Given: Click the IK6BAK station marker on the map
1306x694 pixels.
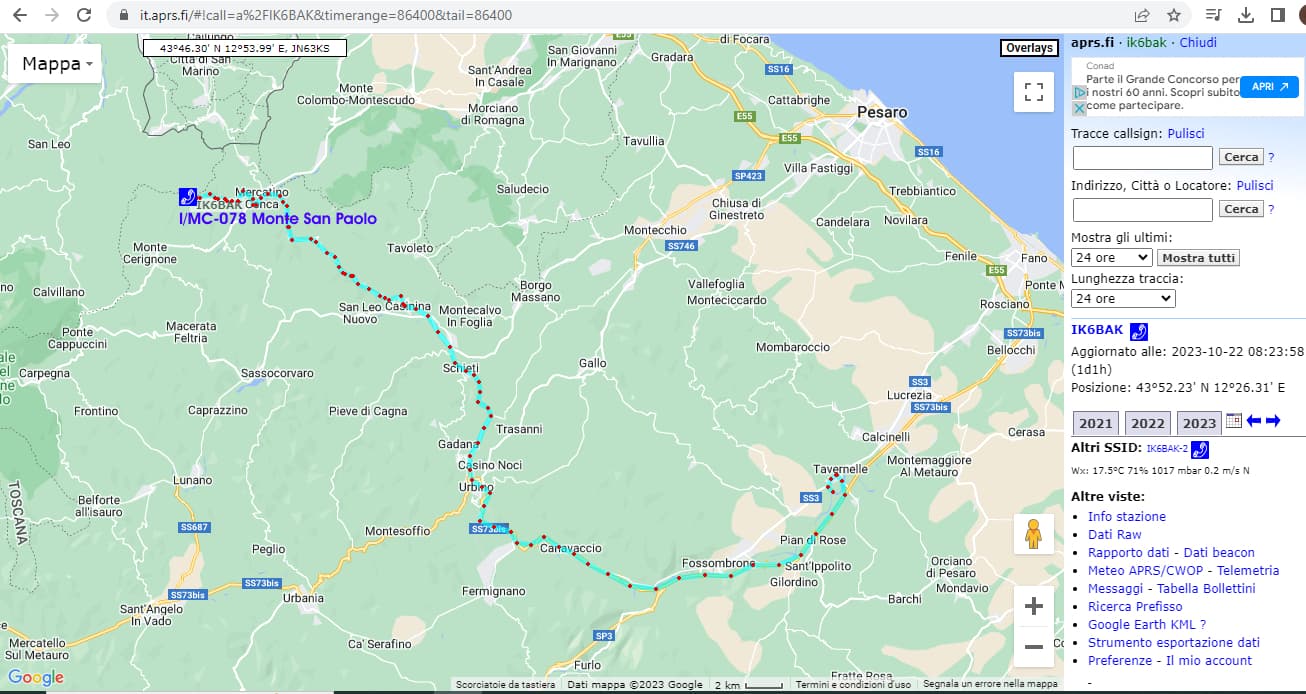Looking at the screenshot, I should pyautogui.click(x=187, y=196).
